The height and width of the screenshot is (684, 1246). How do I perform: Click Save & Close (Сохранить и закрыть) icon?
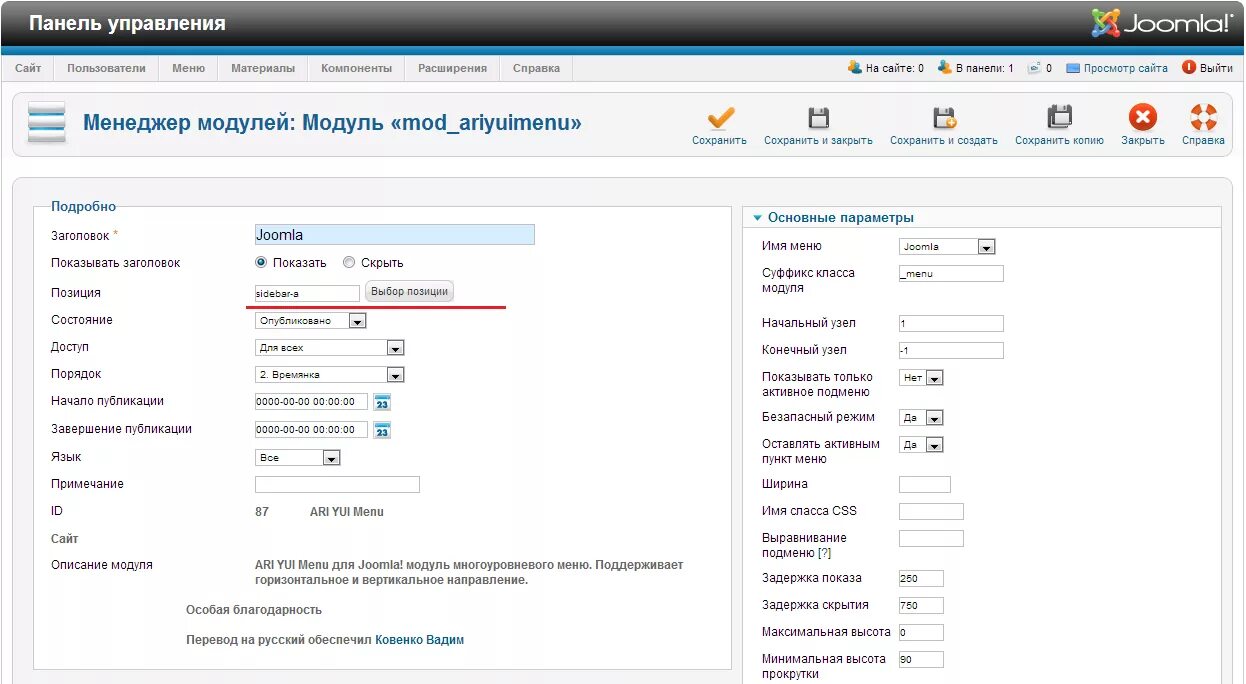point(818,117)
